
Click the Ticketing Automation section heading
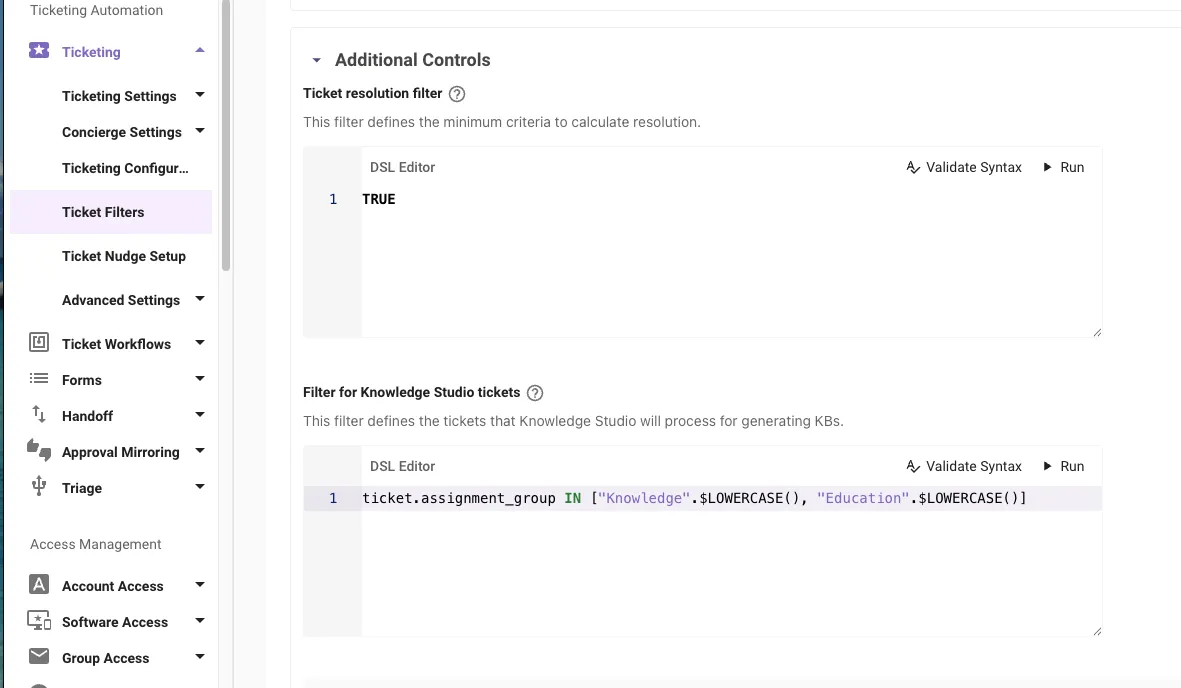[96, 11]
